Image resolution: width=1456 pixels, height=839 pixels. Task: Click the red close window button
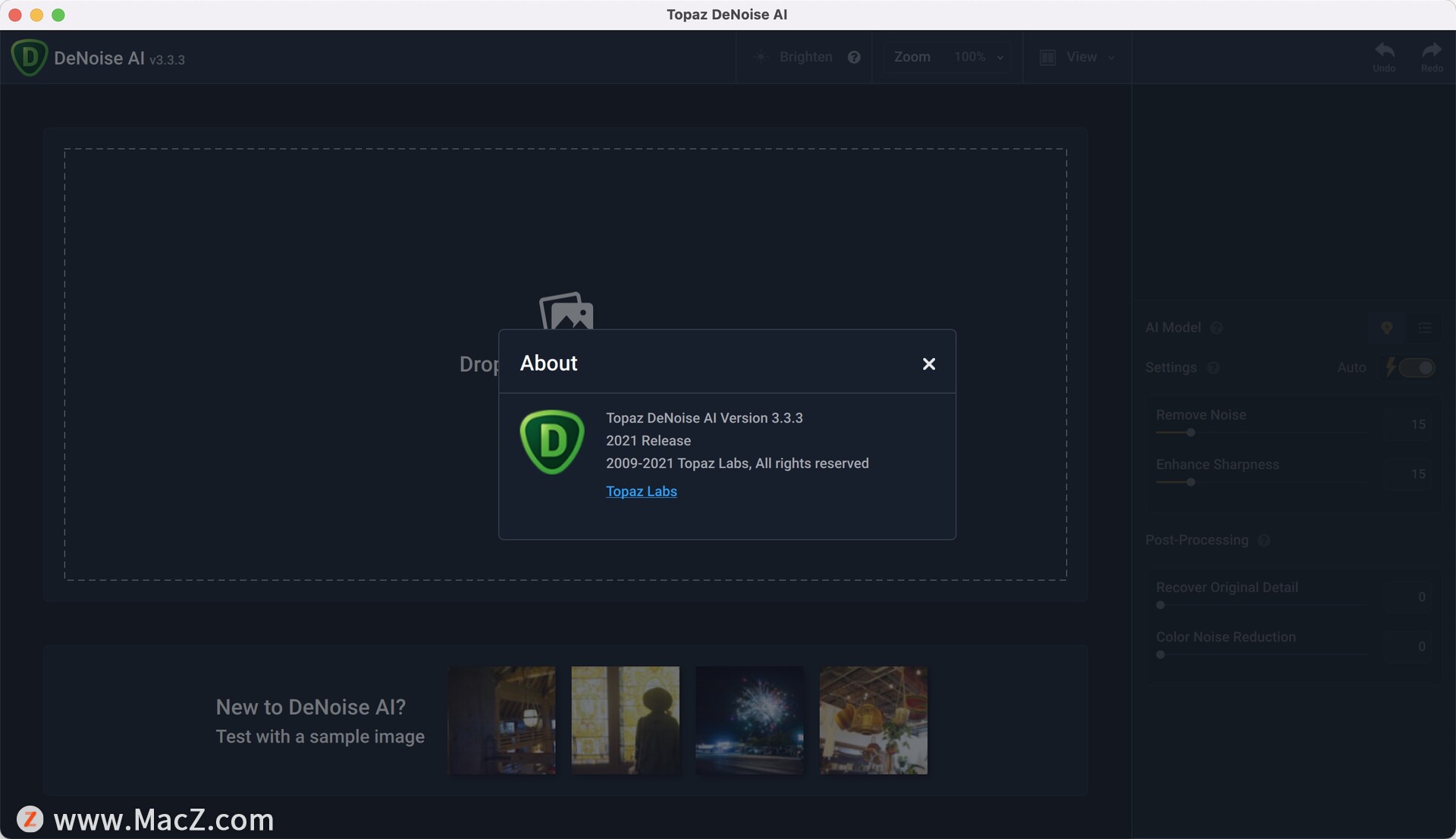(x=14, y=14)
